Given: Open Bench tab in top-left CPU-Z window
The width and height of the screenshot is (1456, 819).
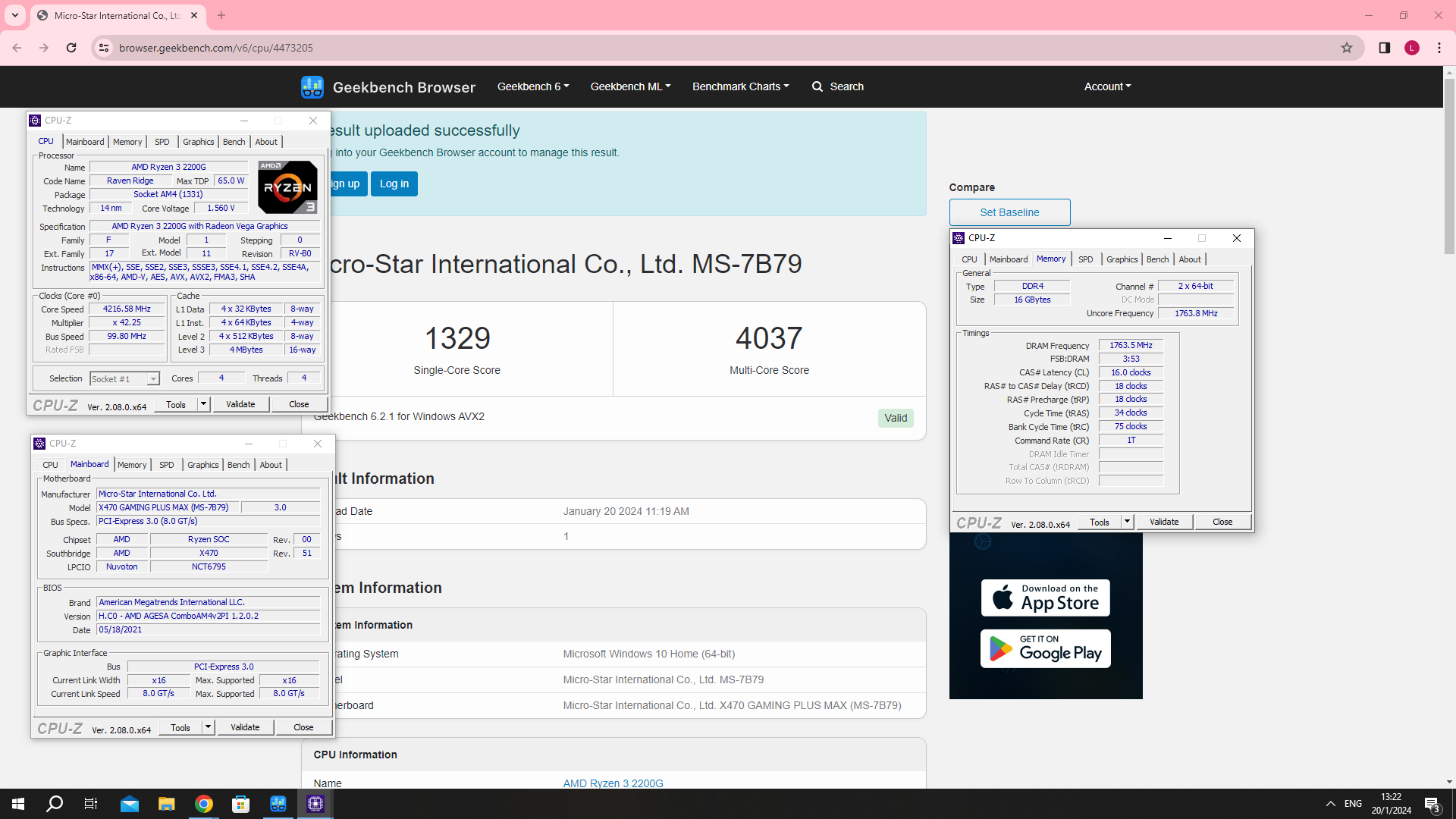Looking at the screenshot, I should pos(234,142).
